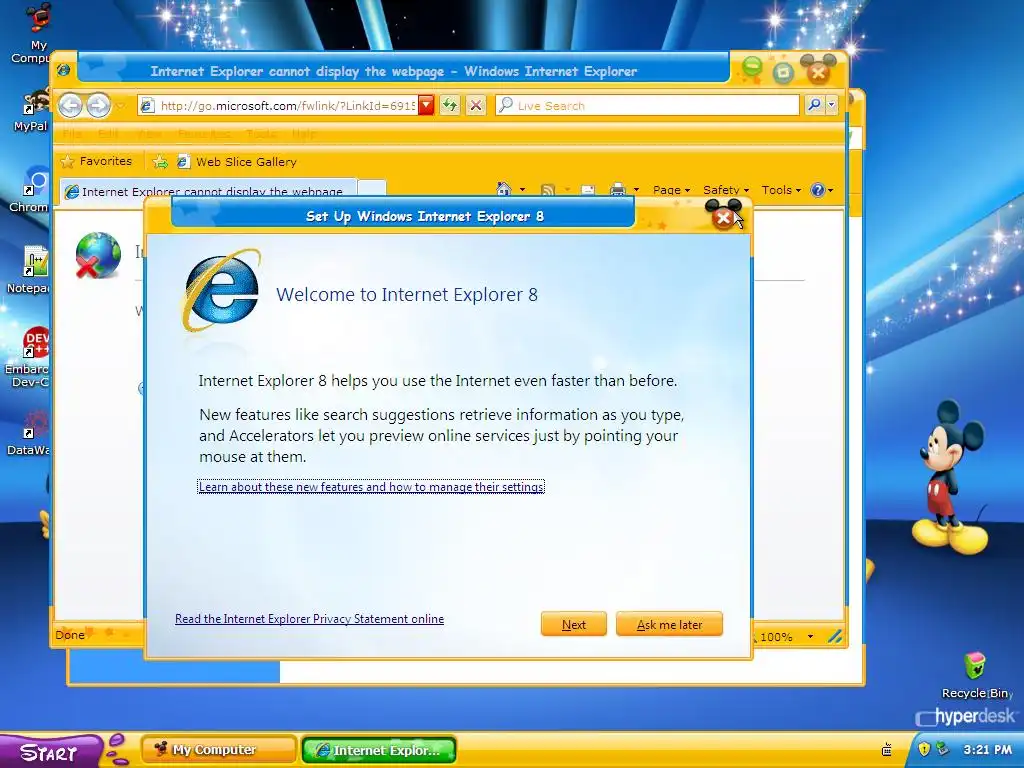Start search with the magnifier button
Screen dimensions: 1024x768
pos(814,104)
